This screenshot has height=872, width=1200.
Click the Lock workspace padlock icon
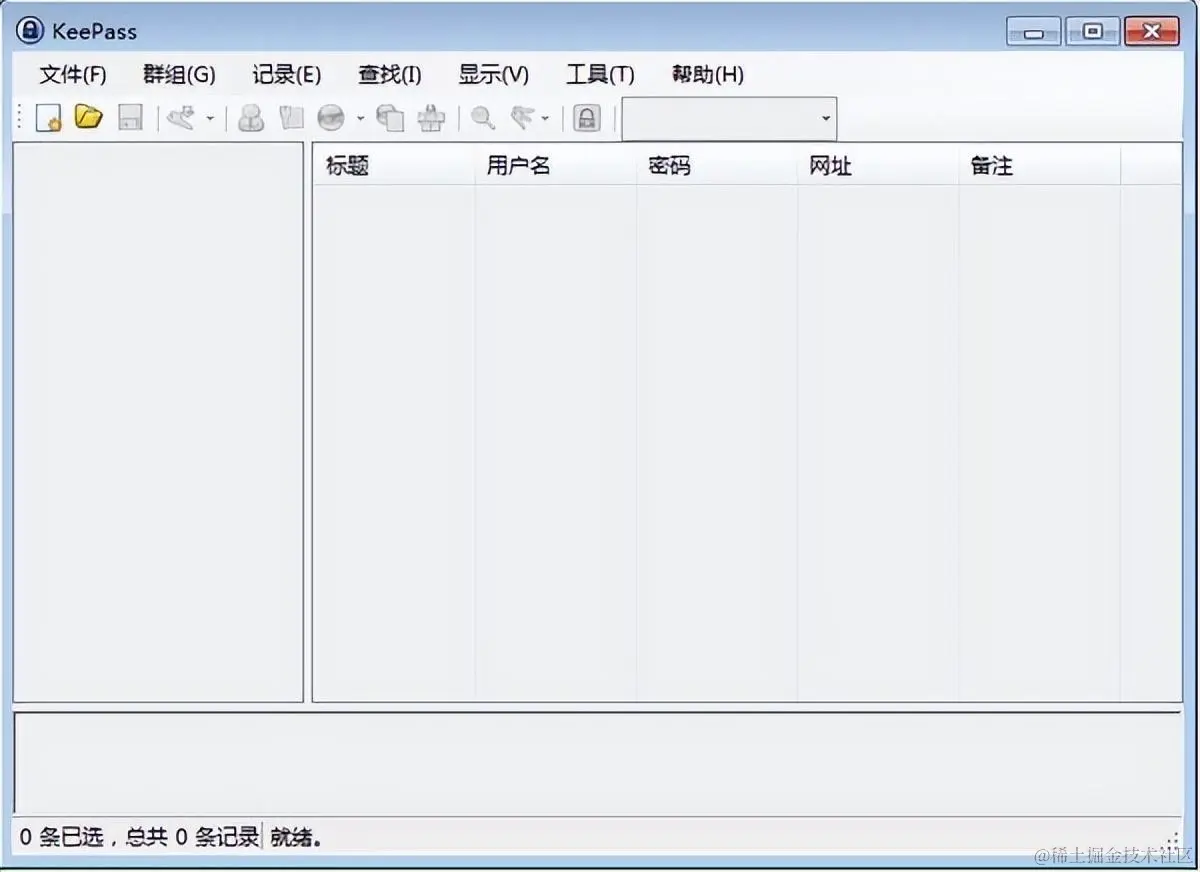(587, 118)
